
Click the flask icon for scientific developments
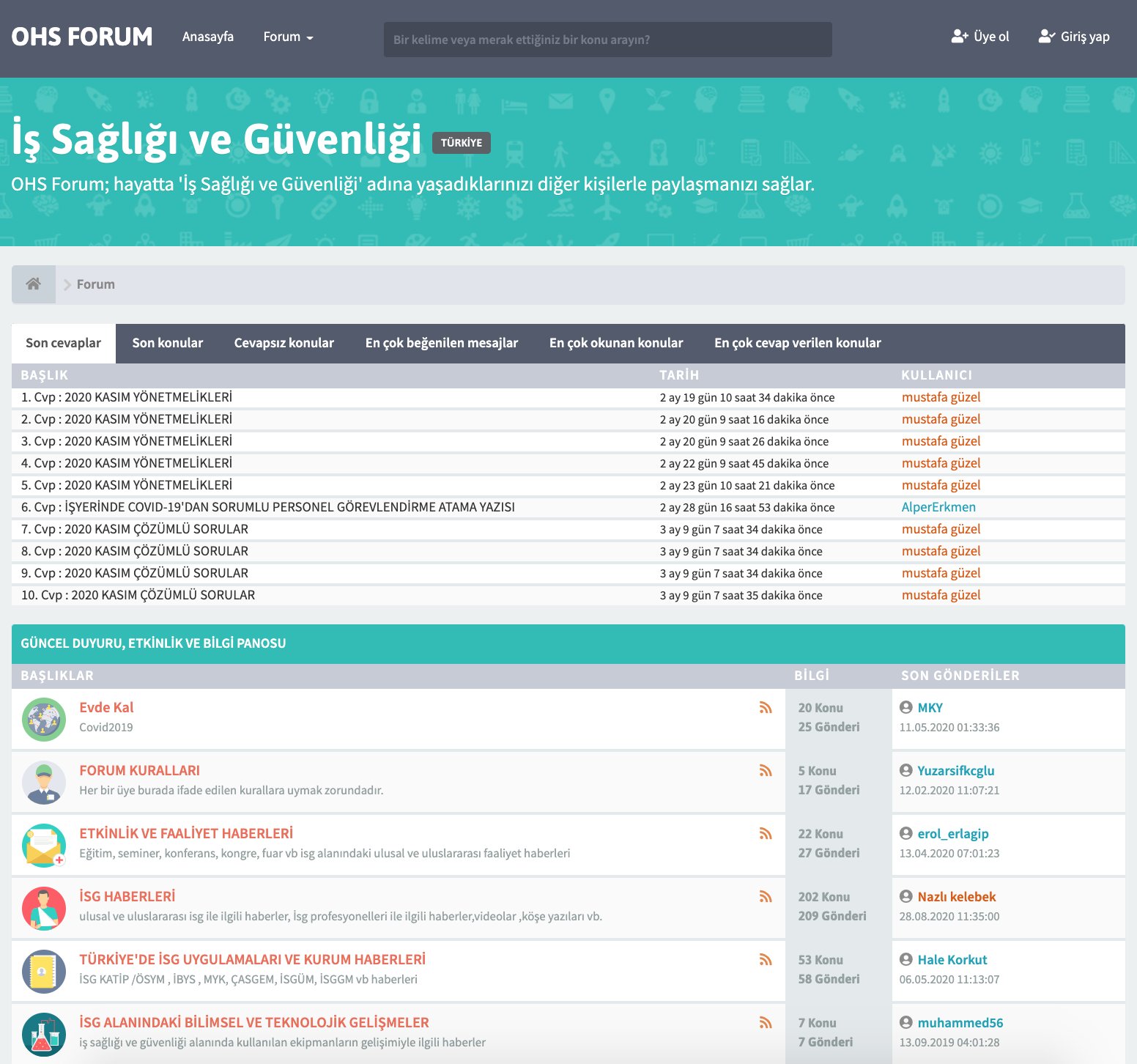pyautogui.click(x=44, y=1033)
